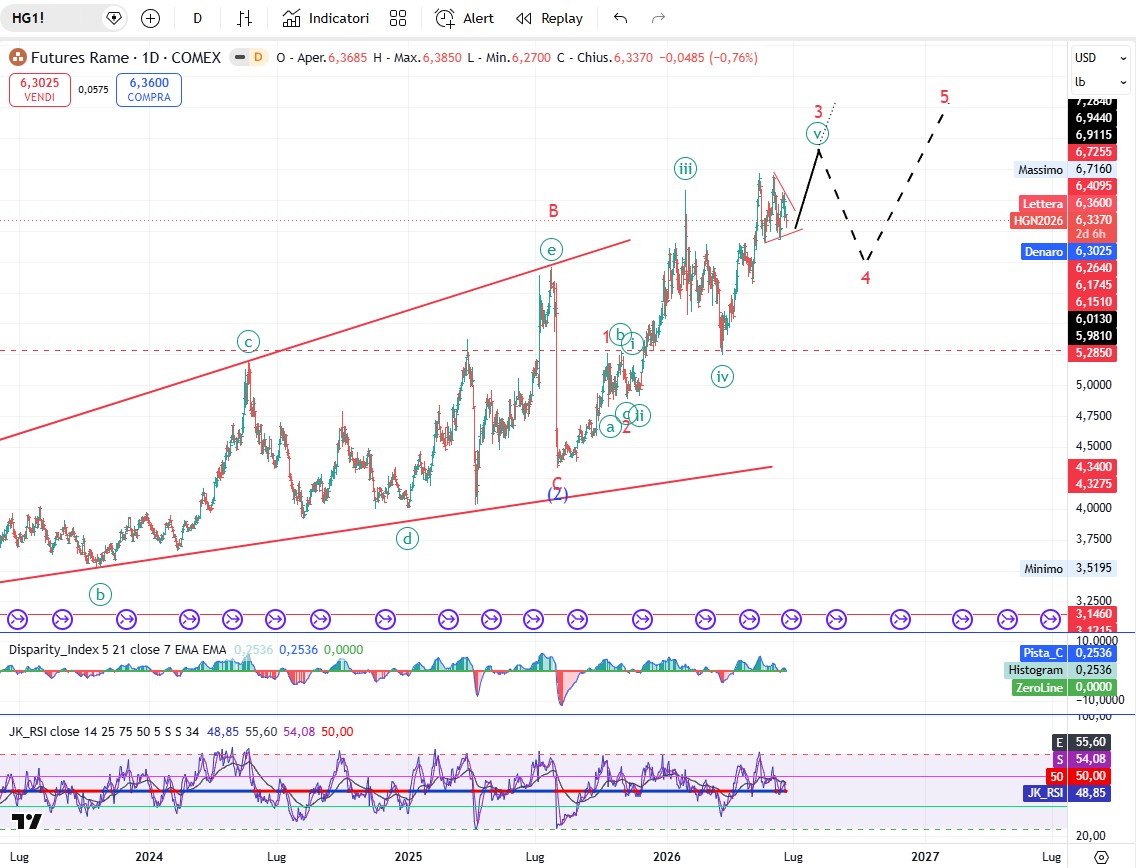Click the 6,7255 red price tag
Viewport: 1136px width, 868px height.
tap(1093, 151)
